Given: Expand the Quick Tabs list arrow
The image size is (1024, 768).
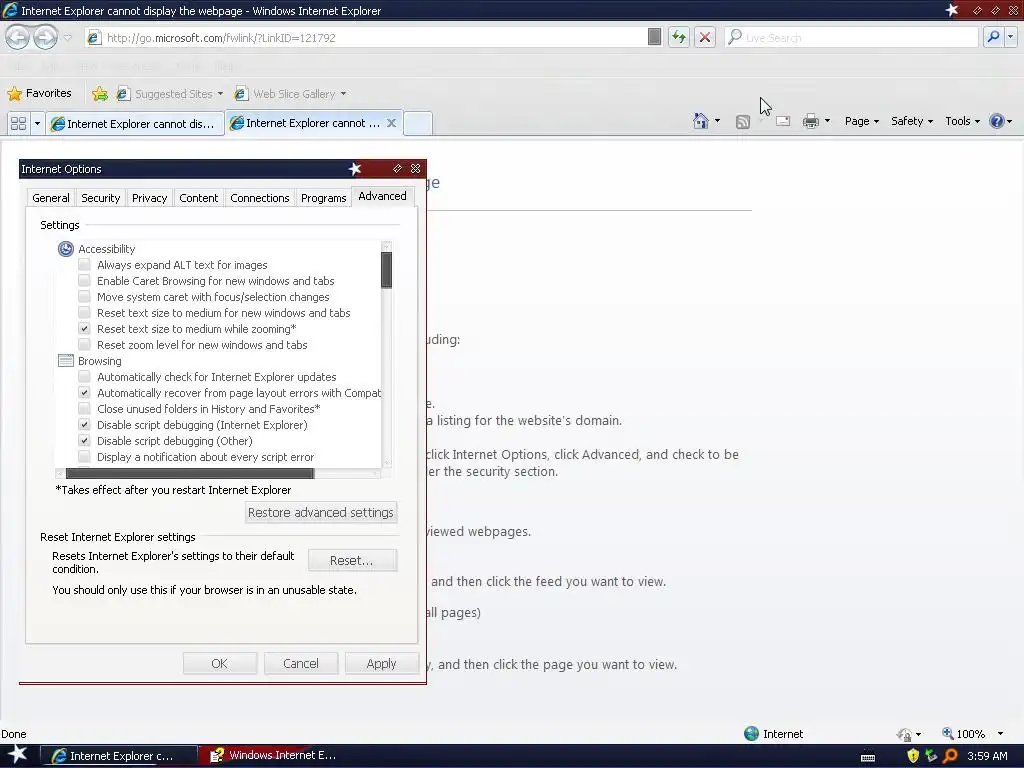Looking at the screenshot, I should [x=37, y=123].
